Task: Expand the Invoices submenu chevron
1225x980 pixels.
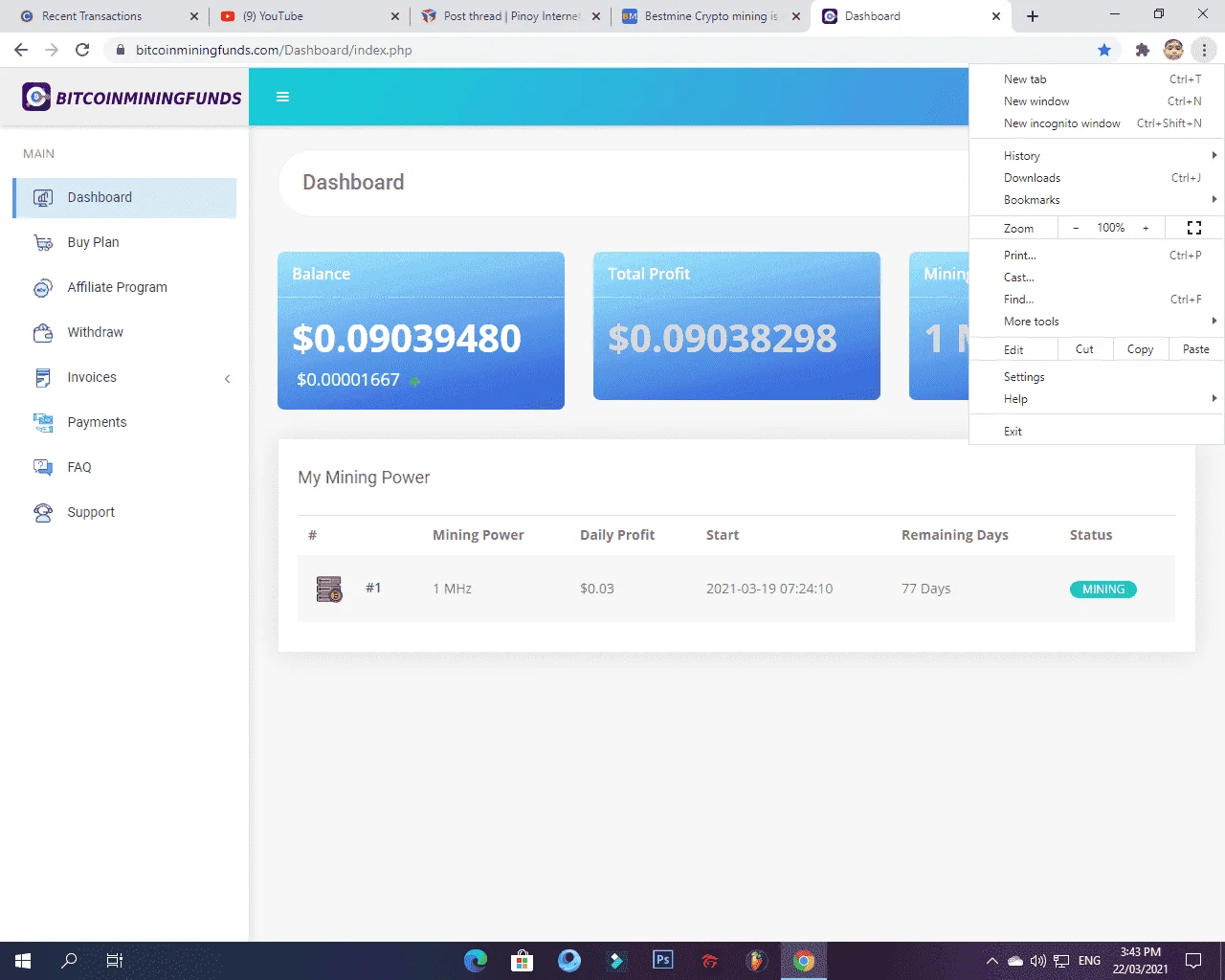Action: click(227, 378)
